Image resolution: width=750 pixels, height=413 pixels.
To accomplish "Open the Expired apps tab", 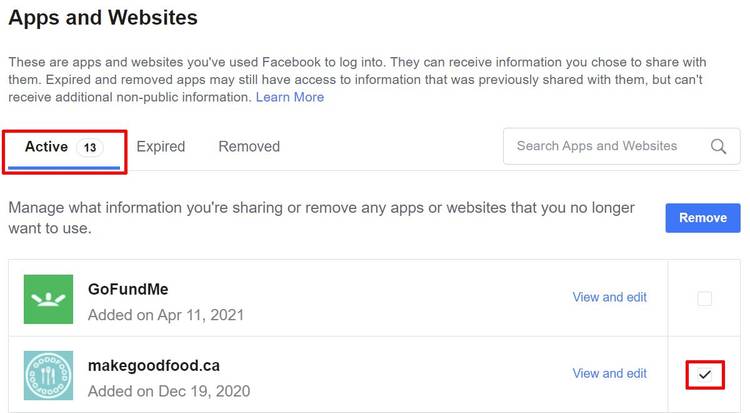I will [161, 147].
